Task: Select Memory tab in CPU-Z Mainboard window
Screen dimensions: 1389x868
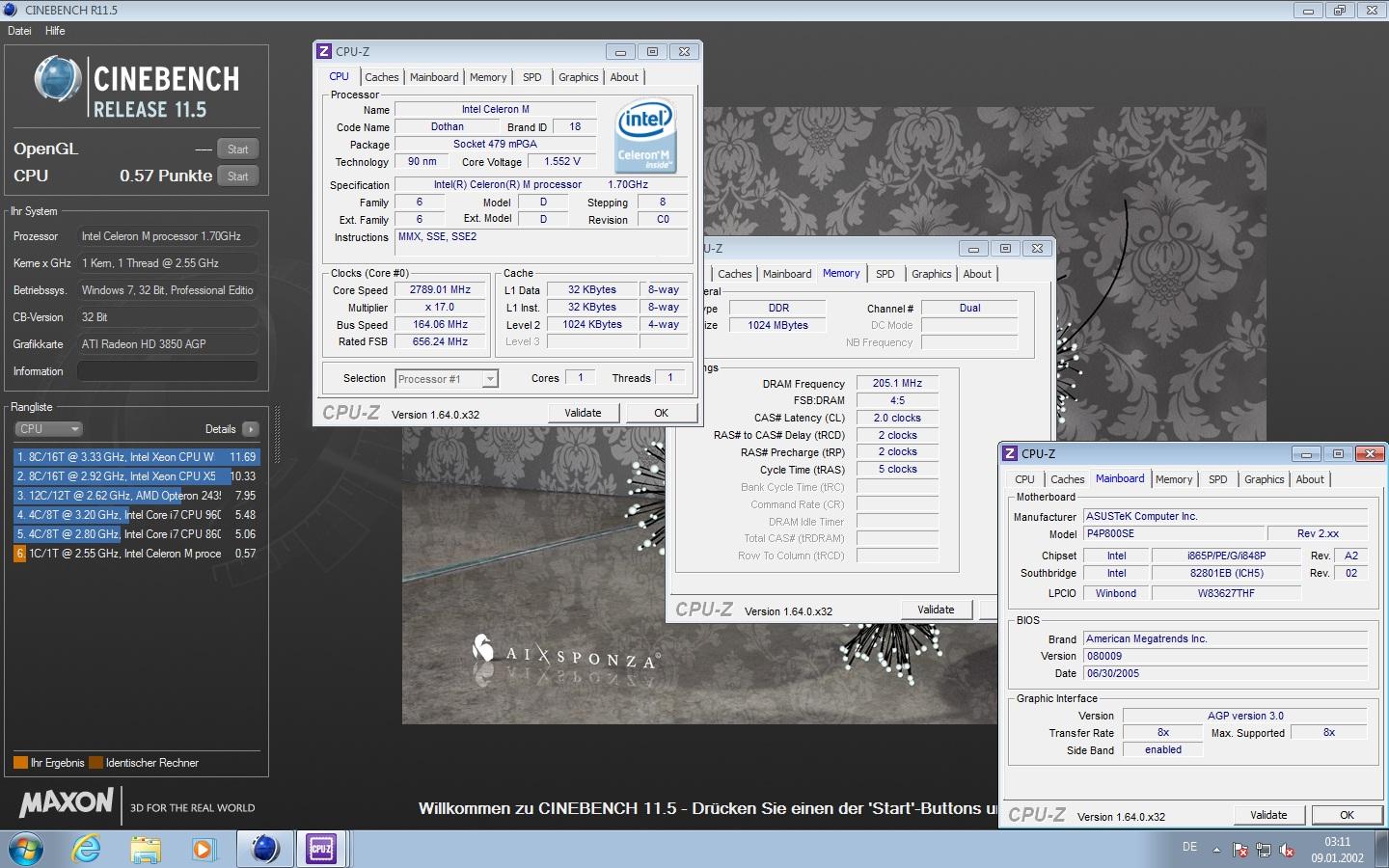Action: point(1174,479)
